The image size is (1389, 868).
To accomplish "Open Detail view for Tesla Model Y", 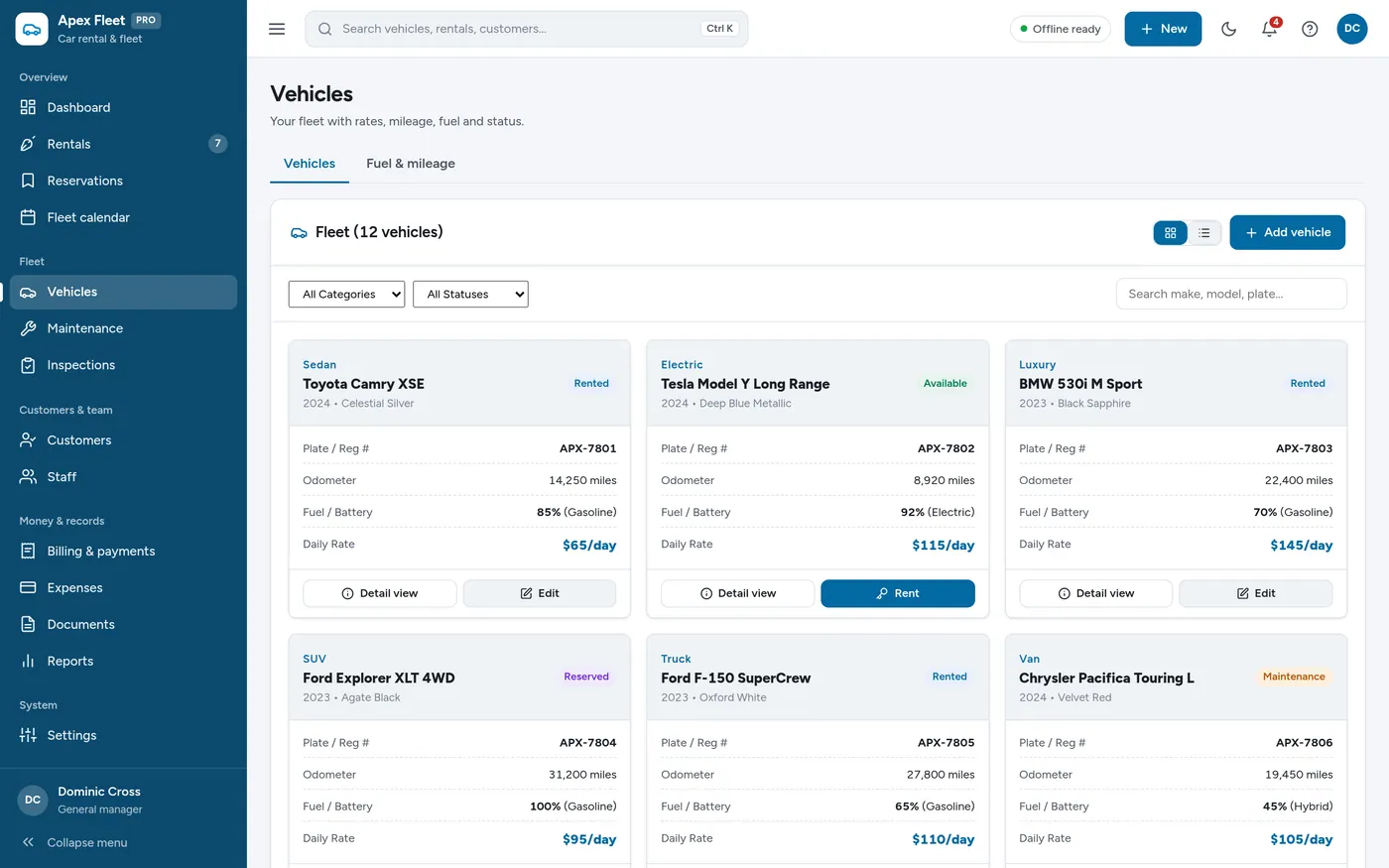I will click(x=737, y=593).
